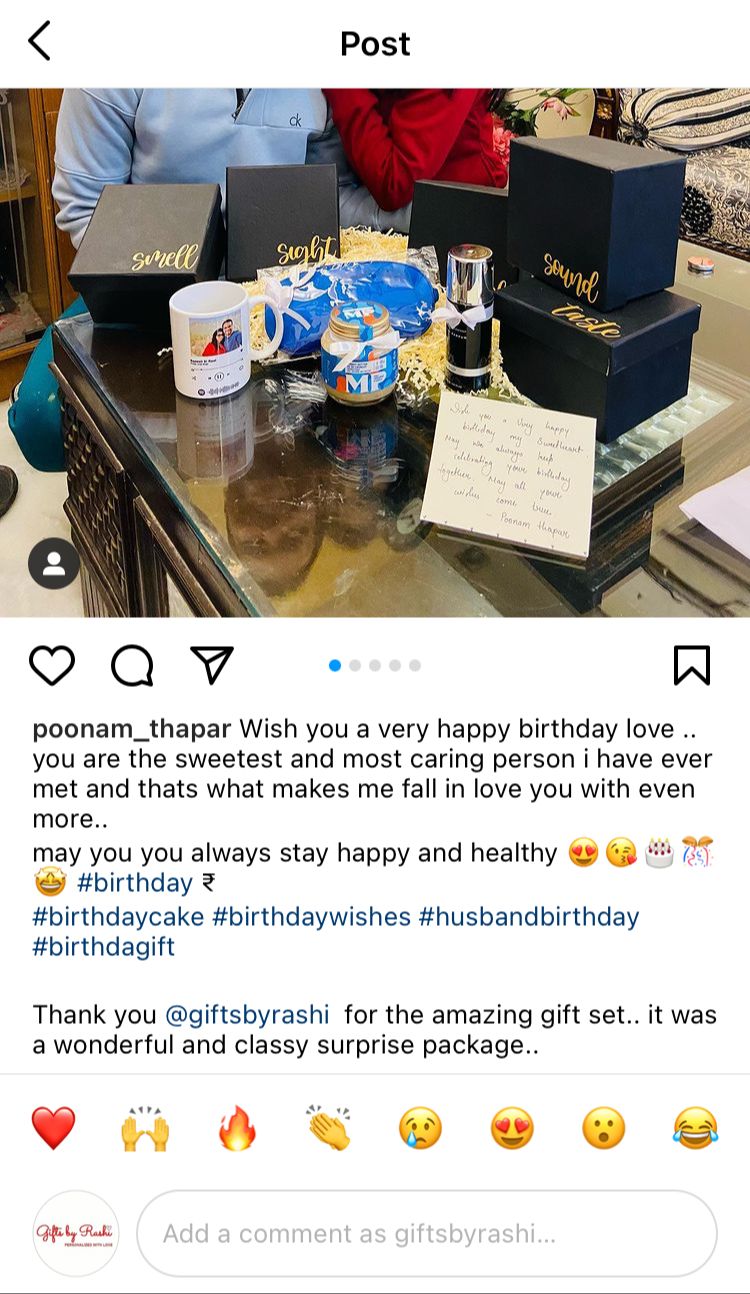Pick the laughing tears emoji reaction
Image resolution: width=750 pixels, height=1294 pixels.
click(x=695, y=1129)
